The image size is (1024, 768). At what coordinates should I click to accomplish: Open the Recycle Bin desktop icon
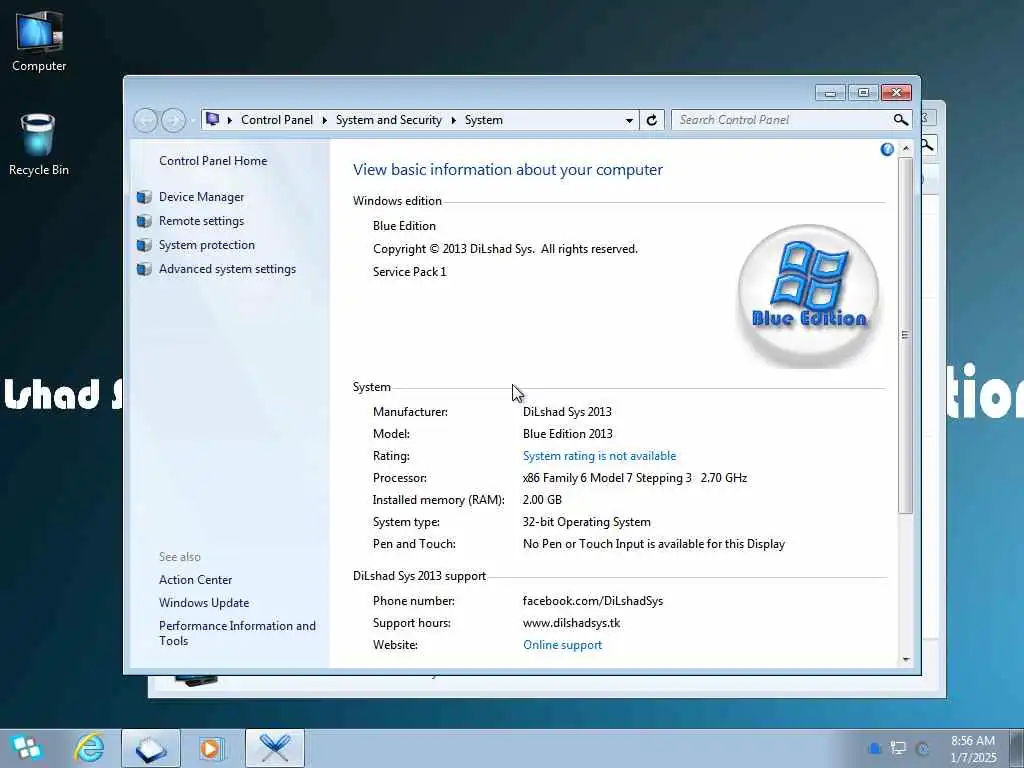[x=38, y=144]
